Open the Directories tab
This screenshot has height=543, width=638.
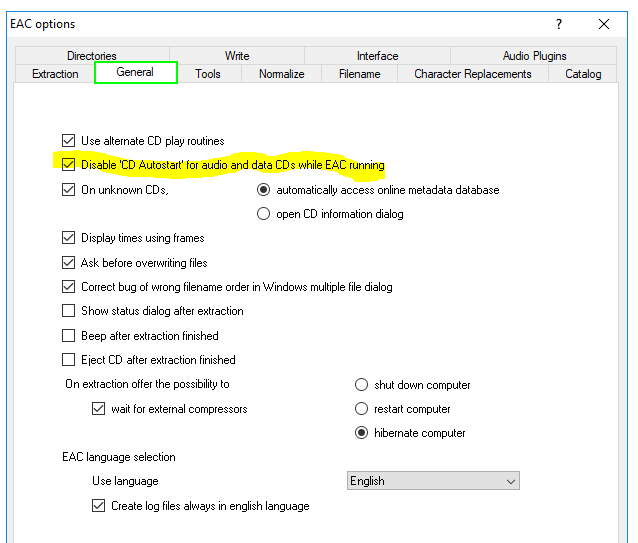coord(92,56)
